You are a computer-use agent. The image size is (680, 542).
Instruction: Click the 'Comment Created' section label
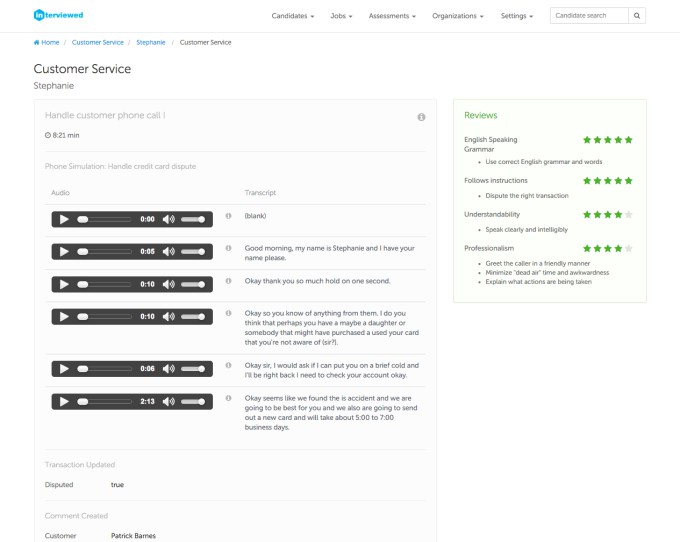[x=76, y=516]
